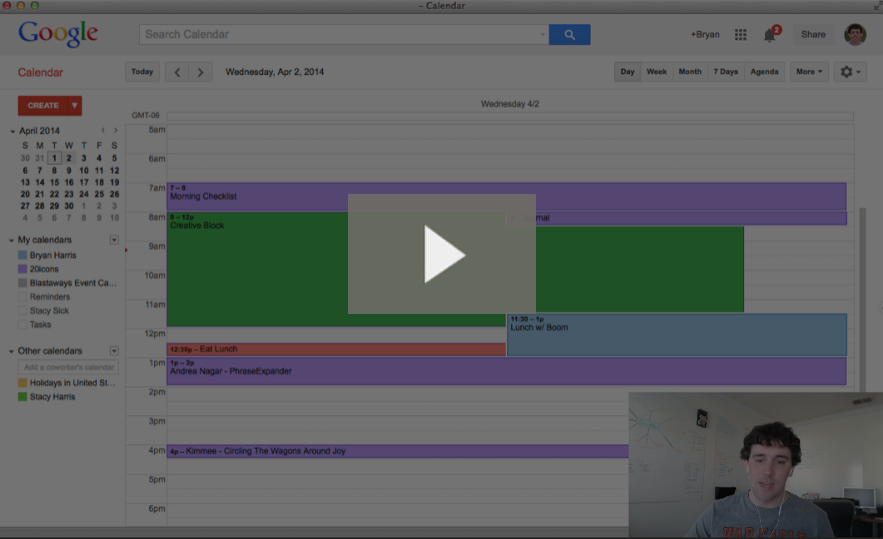Play the video overlay
Viewport: 883px width, 539px height.
click(442, 254)
